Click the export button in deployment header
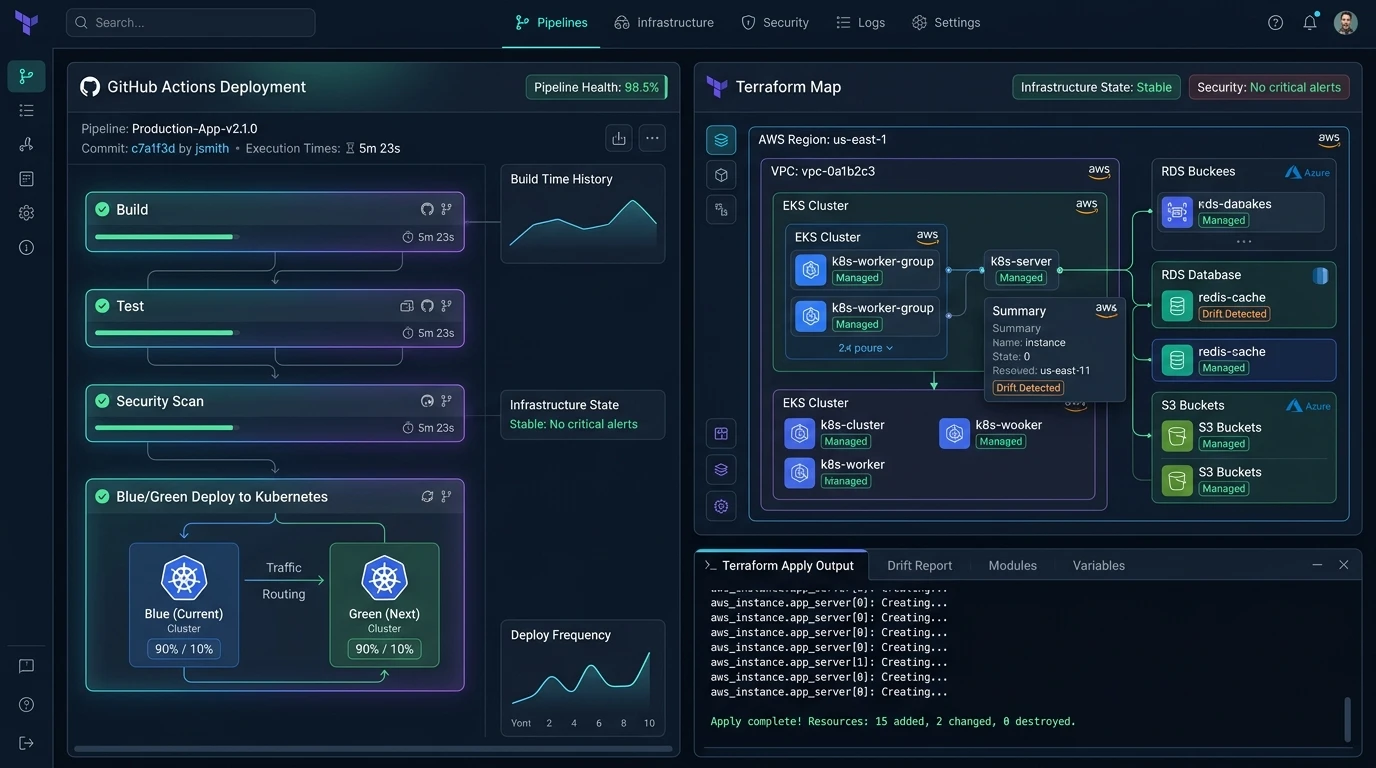Viewport: 1376px width, 768px height. pyautogui.click(x=619, y=138)
